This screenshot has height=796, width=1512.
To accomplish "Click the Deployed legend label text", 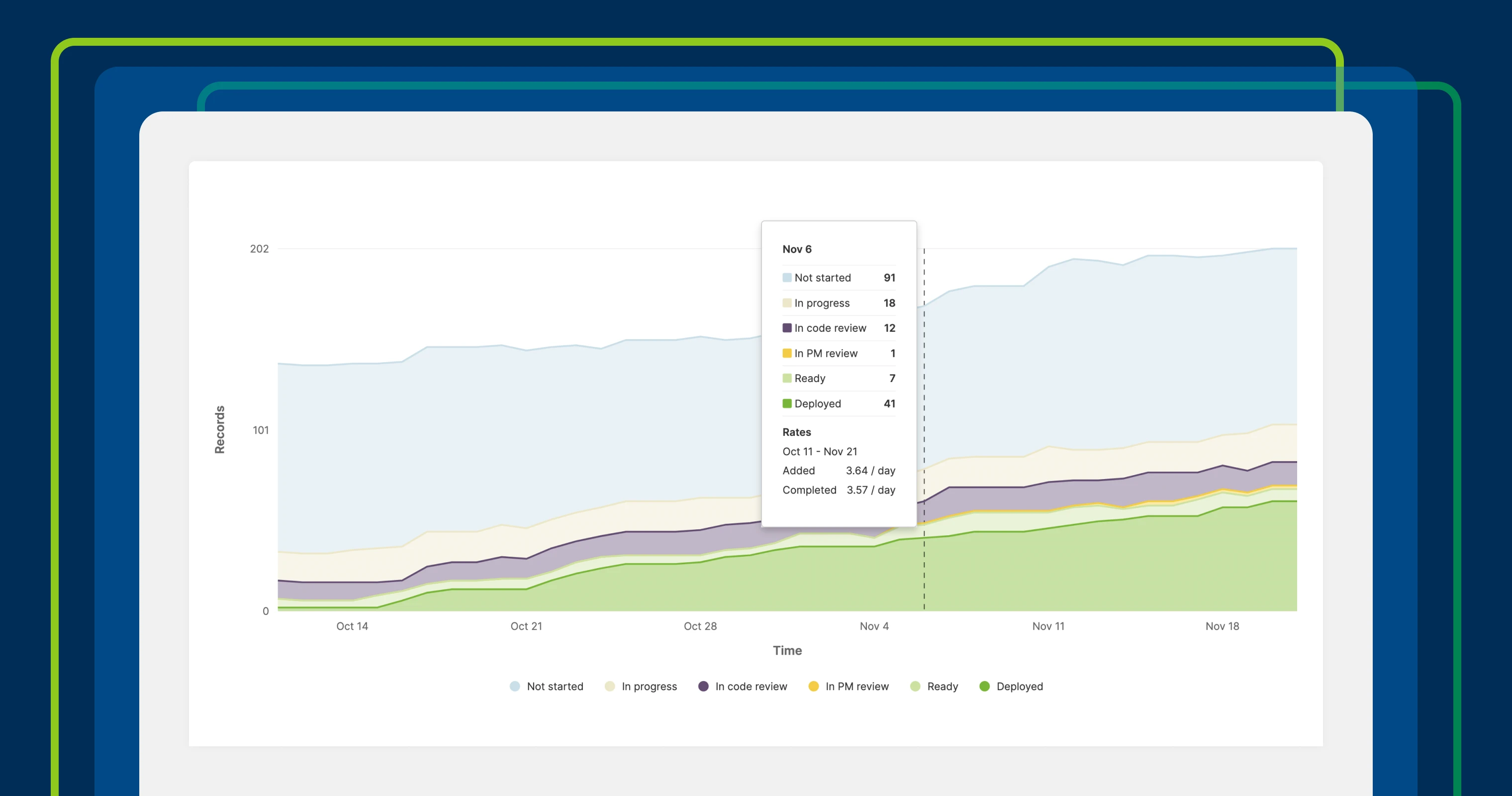I will tap(1020, 686).
